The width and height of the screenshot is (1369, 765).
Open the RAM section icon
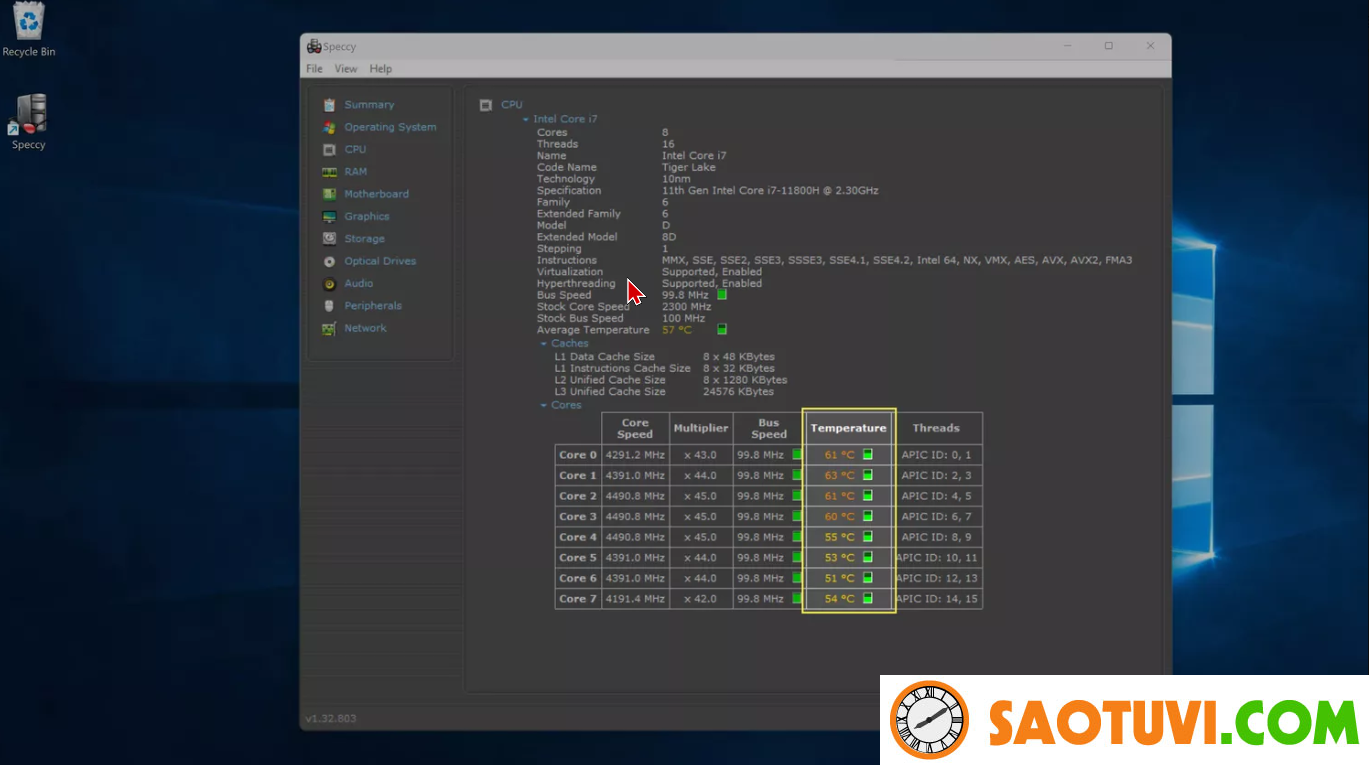pos(329,172)
